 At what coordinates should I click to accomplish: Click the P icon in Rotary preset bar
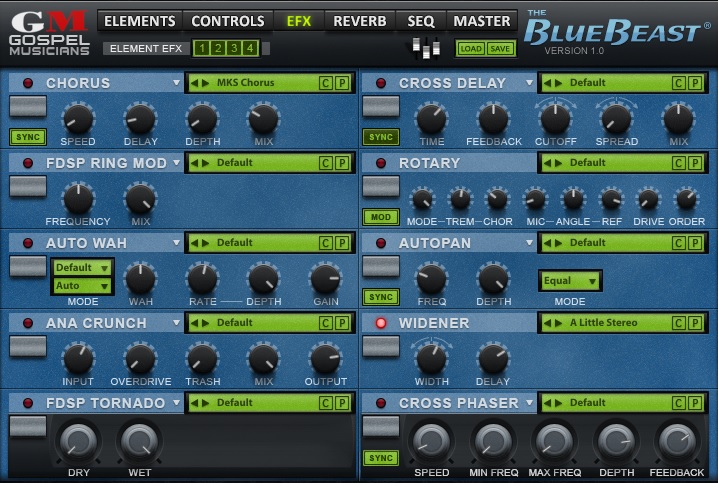click(x=695, y=163)
